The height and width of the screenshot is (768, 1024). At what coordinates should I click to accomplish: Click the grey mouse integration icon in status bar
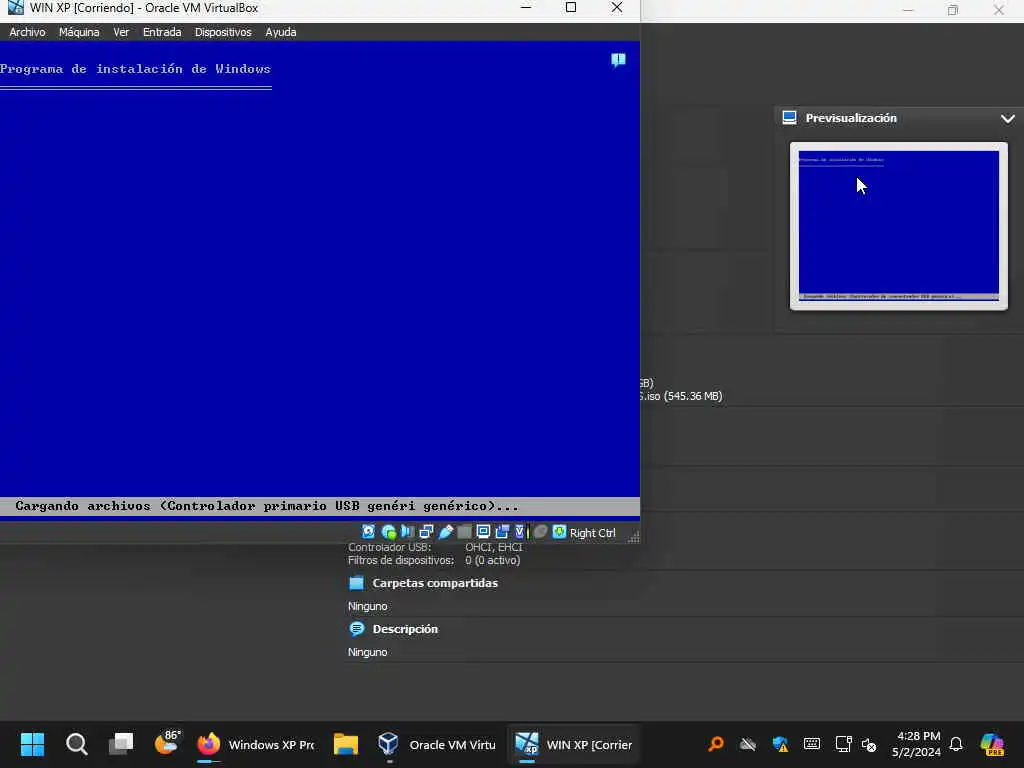point(540,532)
